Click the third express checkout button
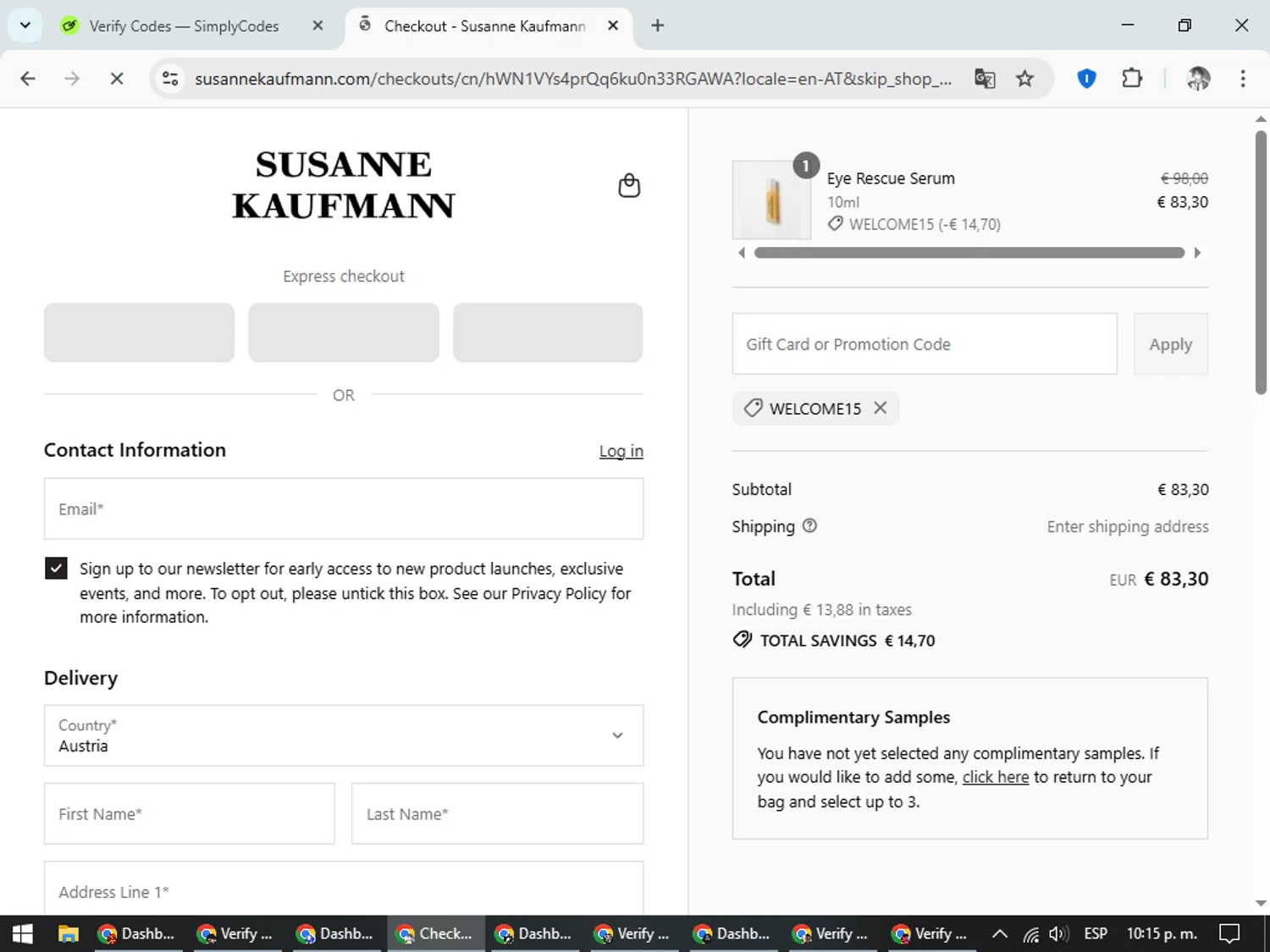 [x=548, y=333]
